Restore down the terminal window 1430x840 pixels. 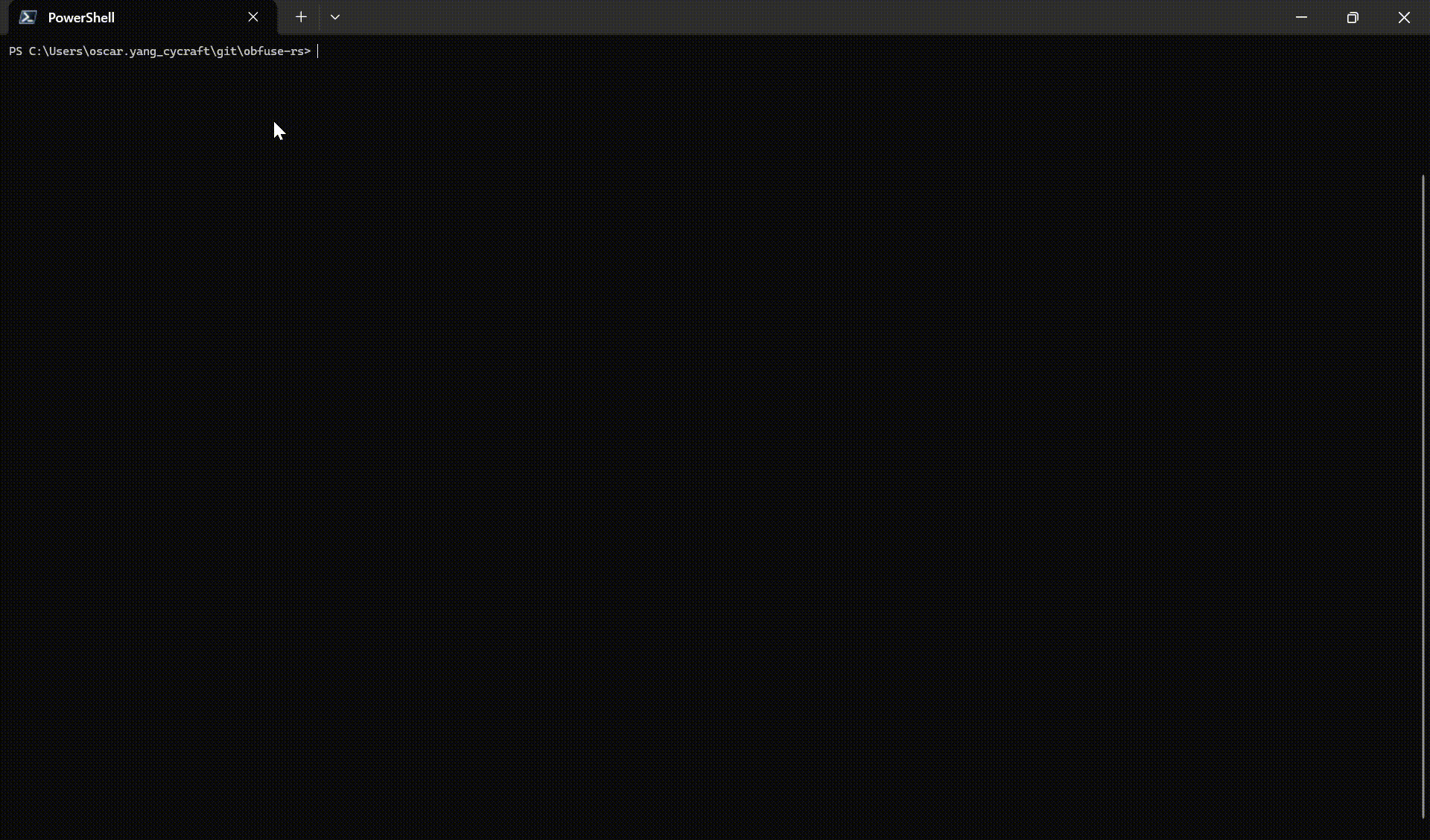[x=1353, y=17]
